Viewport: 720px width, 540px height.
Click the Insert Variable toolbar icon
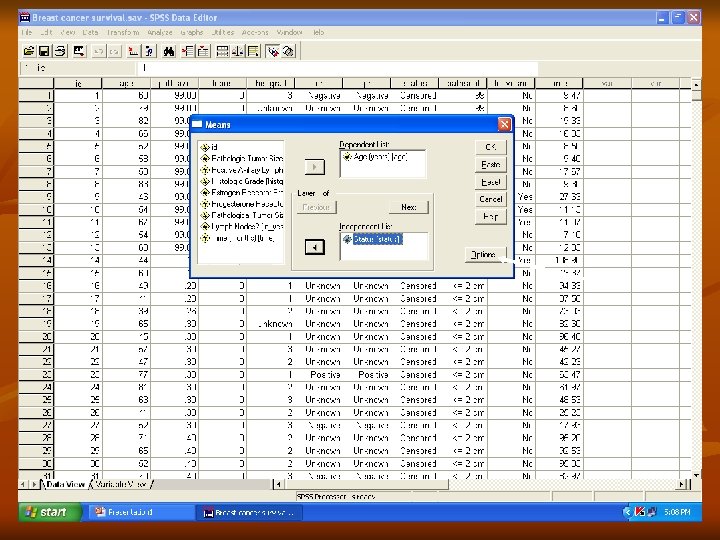(x=203, y=51)
